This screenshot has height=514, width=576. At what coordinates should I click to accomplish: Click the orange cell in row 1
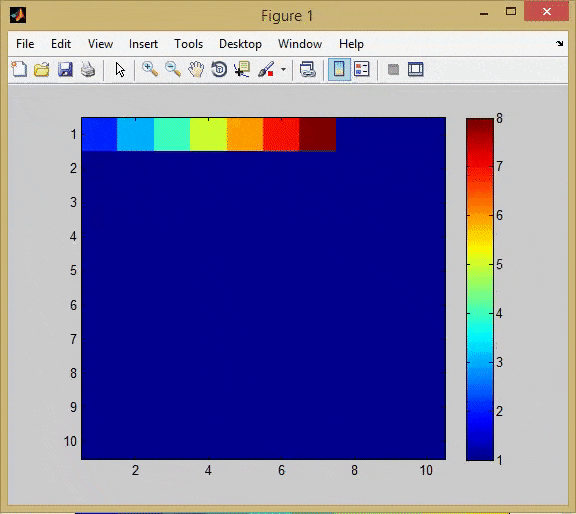(245, 134)
